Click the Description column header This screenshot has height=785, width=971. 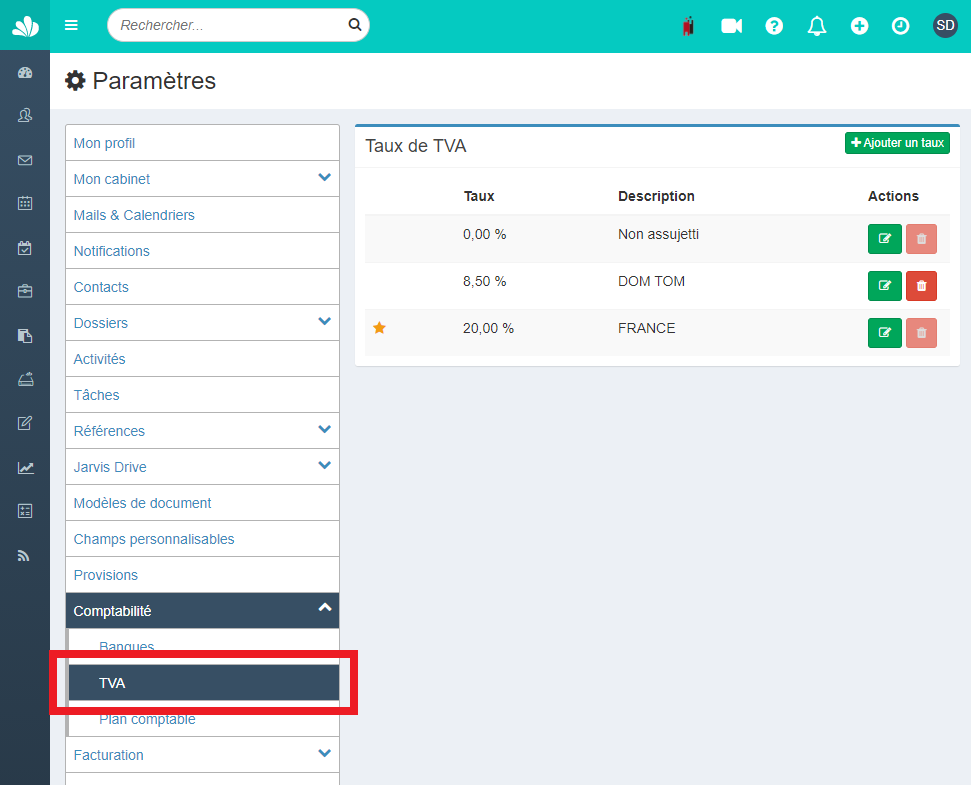(x=656, y=196)
